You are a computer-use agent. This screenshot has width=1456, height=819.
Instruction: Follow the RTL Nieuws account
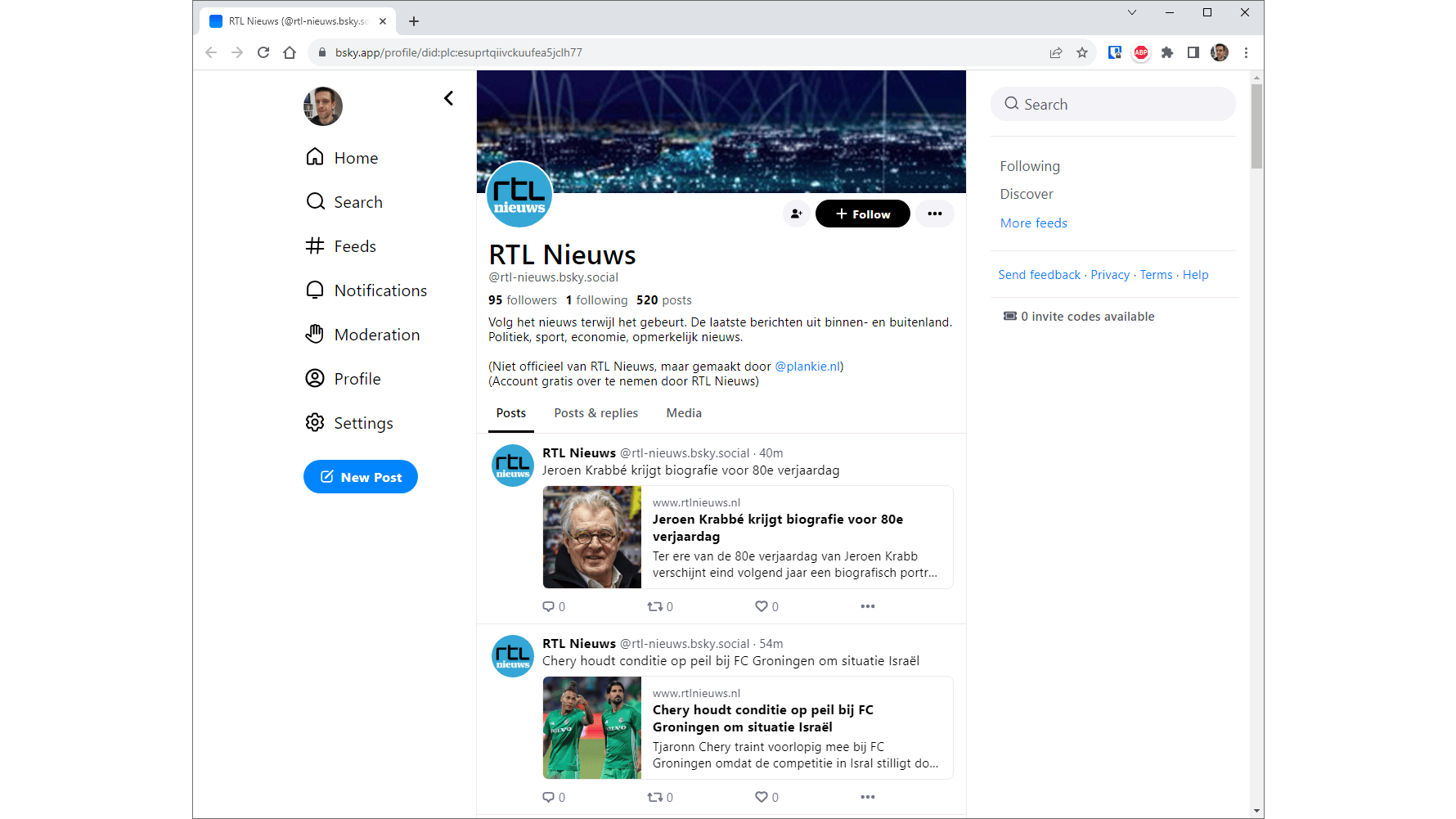click(862, 214)
